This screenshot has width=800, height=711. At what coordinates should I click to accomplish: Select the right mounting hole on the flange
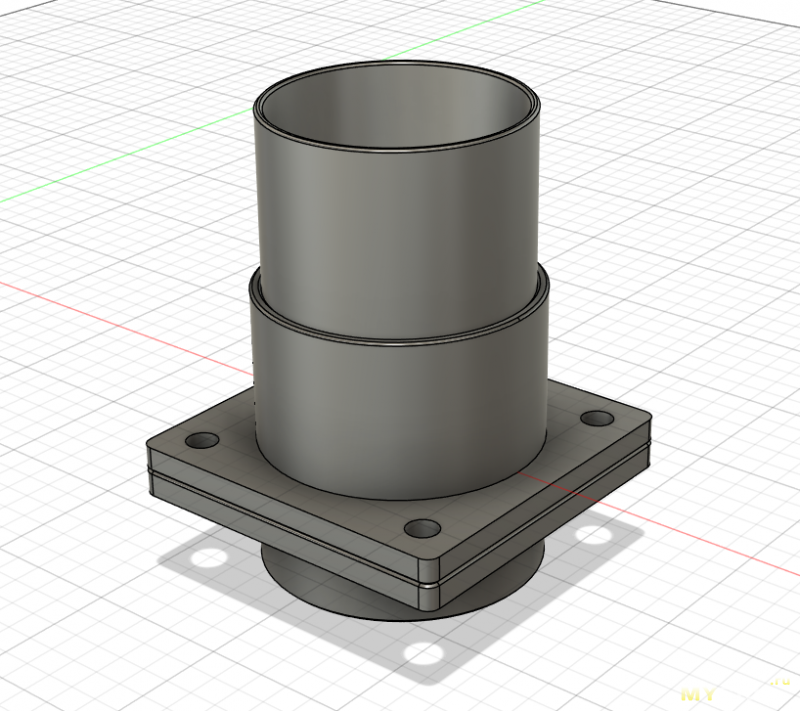click(x=597, y=419)
